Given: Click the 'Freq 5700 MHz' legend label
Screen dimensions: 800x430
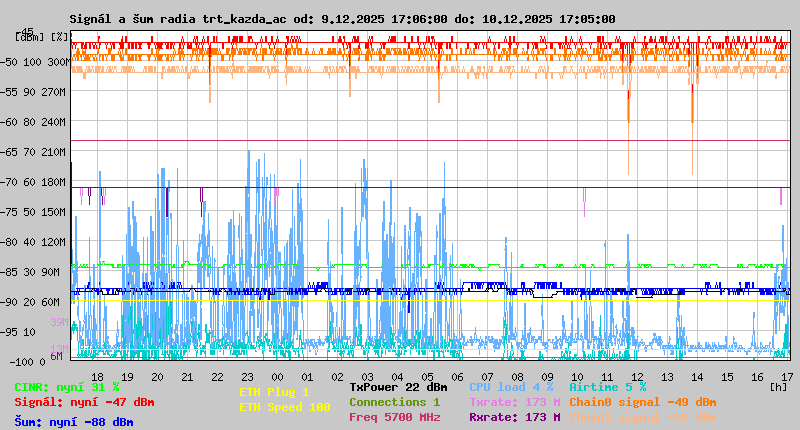Looking at the screenshot, I should click(395, 417).
